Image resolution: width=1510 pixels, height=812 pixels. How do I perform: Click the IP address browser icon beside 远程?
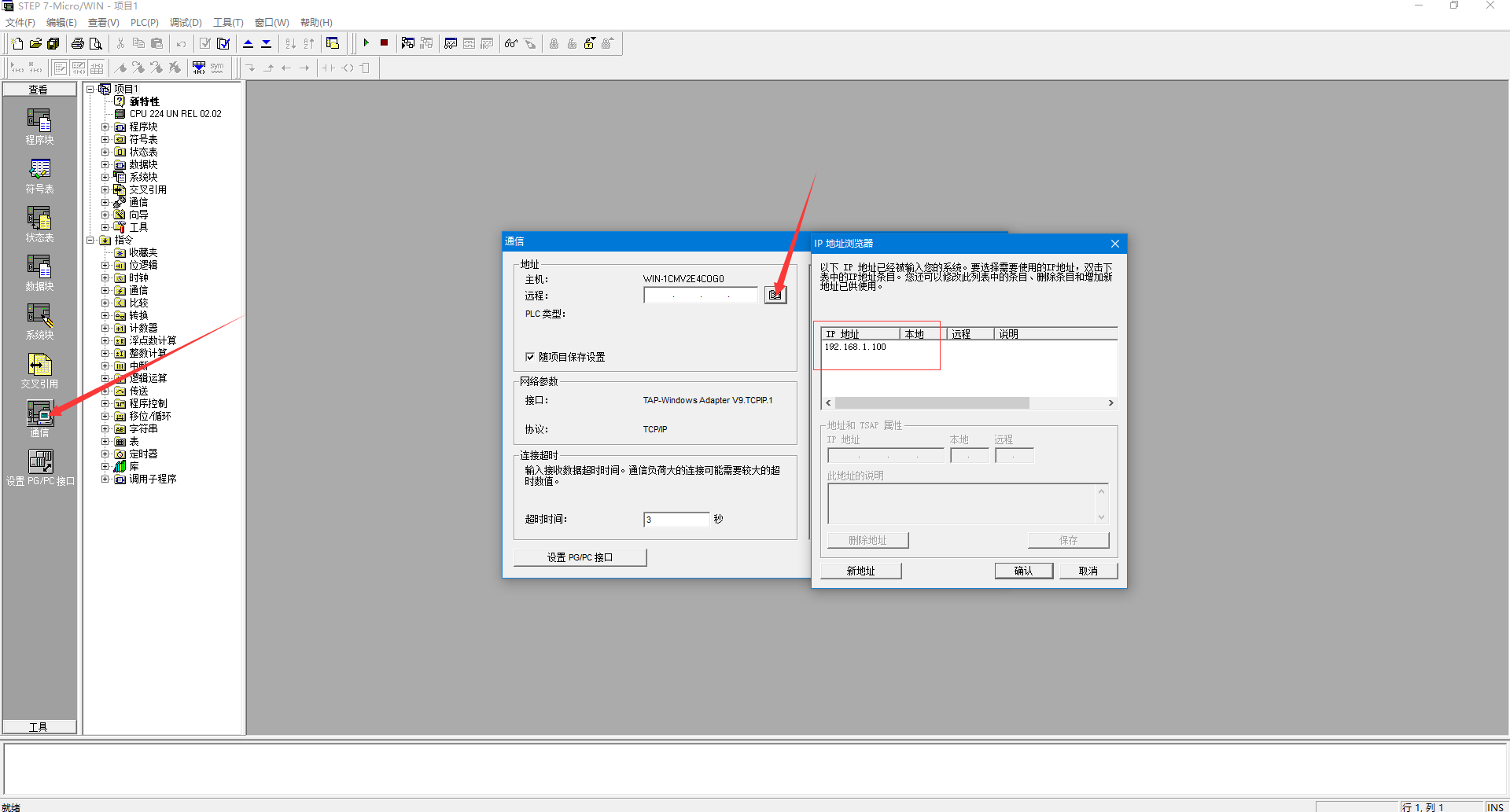775,295
